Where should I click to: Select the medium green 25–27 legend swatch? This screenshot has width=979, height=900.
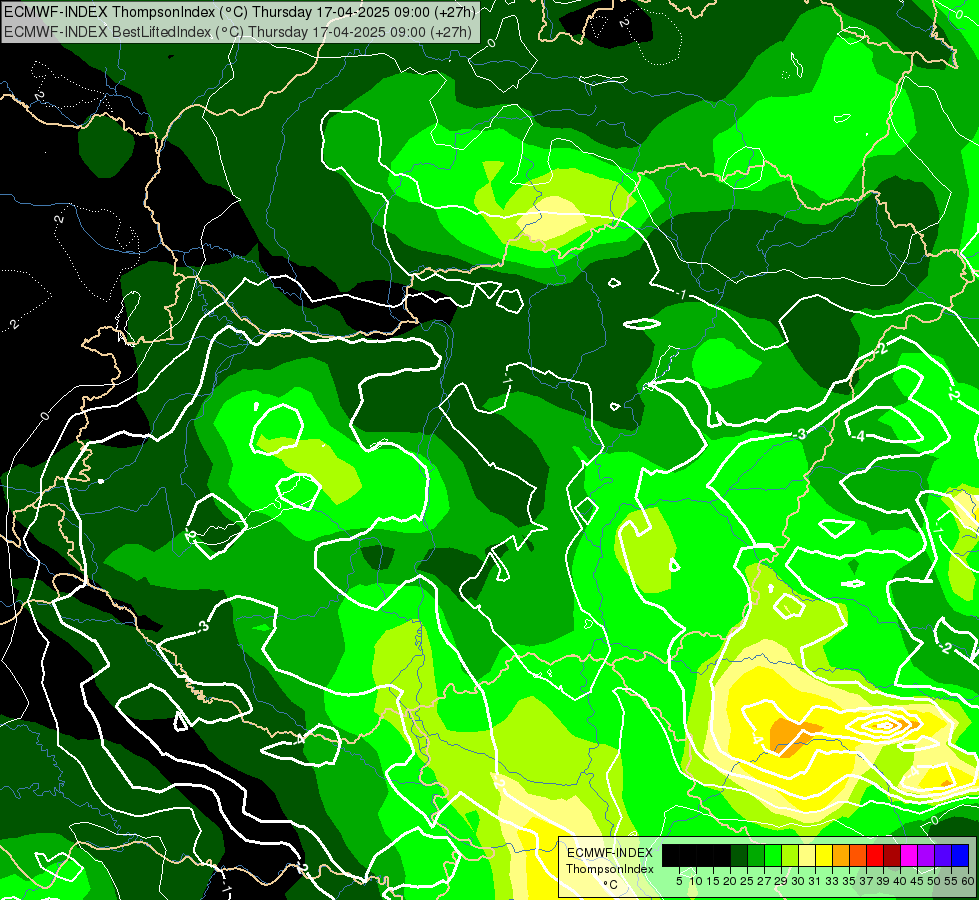tap(755, 855)
